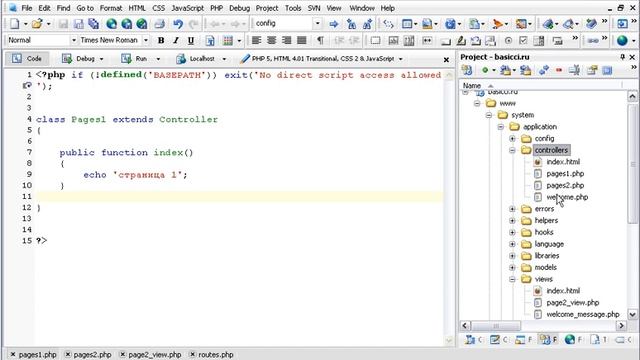640x360 pixels.
Task: Toggle Bold formatting
Action: (161, 40)
